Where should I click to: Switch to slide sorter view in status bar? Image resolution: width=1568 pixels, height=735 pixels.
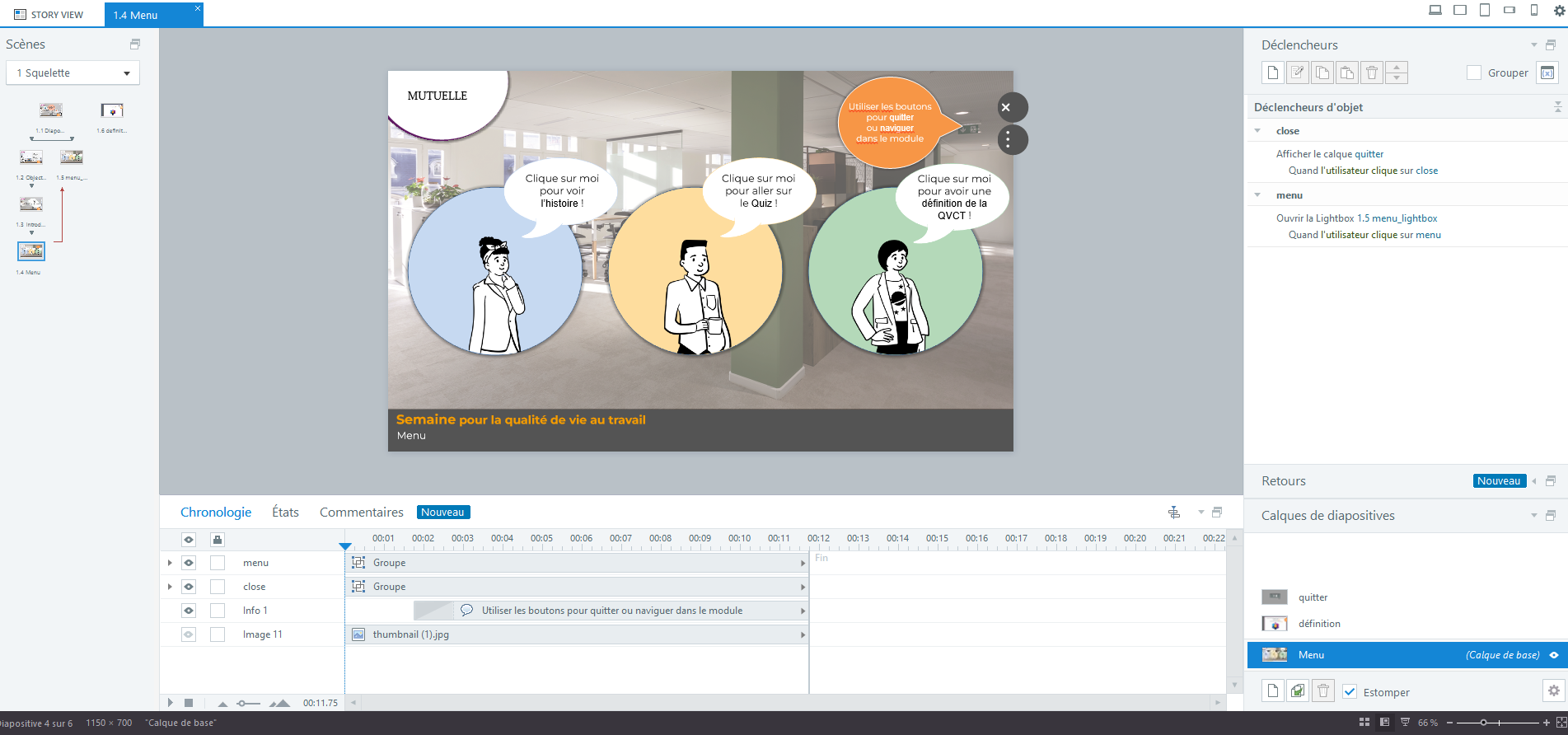pyautogui.click(x=1364, y=723)
